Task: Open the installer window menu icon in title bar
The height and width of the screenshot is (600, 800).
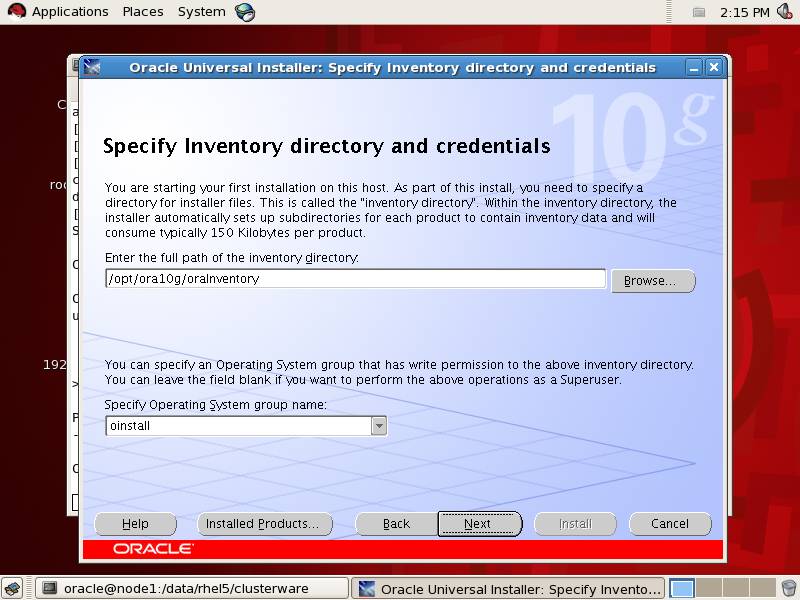Action: [92, 67]
